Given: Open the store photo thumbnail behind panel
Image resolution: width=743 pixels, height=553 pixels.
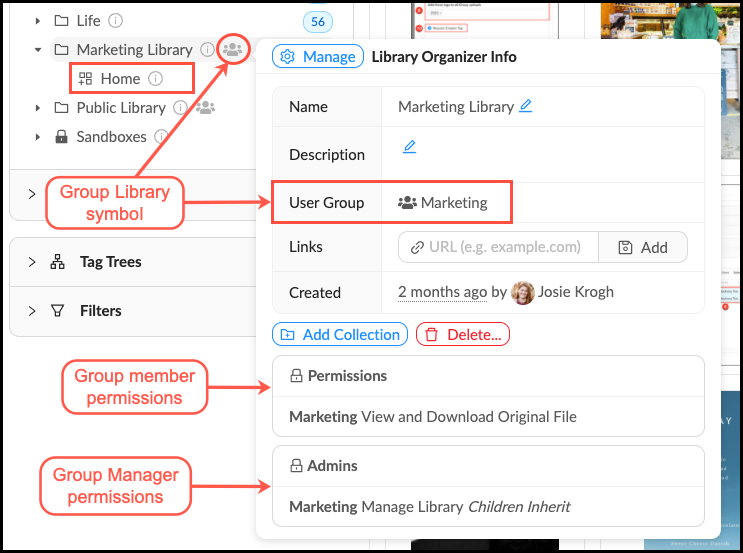Looking at the screenshot, I should pos(671,21).
